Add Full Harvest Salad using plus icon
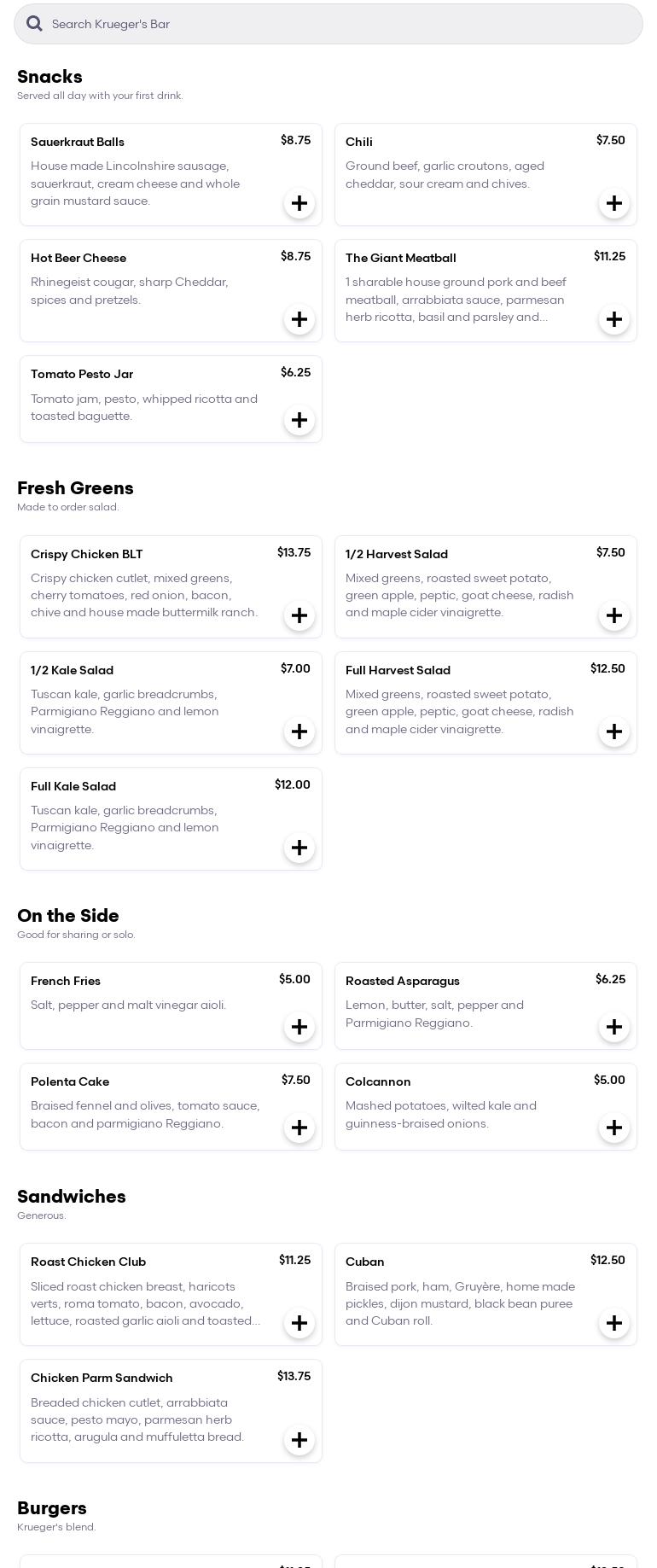Viewport: 657px width, 1568px height. (614, 732)
